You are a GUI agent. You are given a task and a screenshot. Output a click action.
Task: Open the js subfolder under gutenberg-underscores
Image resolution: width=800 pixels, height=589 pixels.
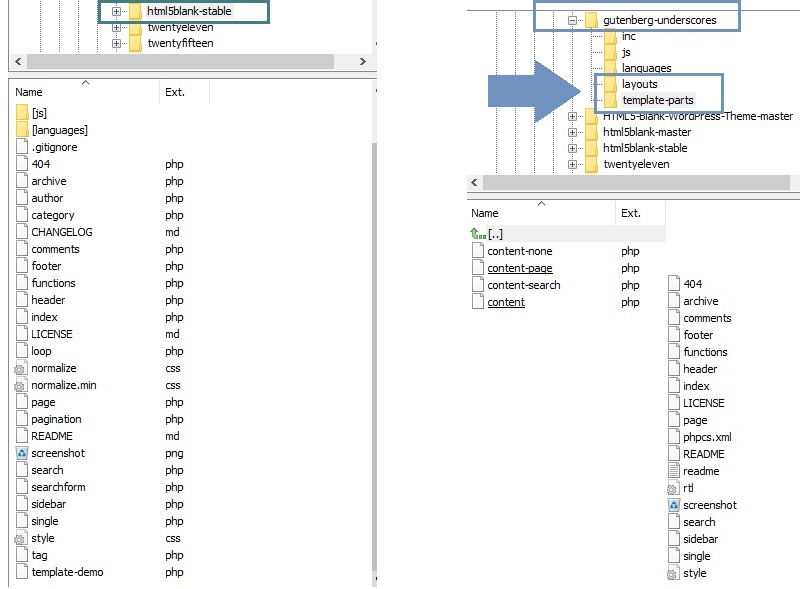(x=627, y=52)
